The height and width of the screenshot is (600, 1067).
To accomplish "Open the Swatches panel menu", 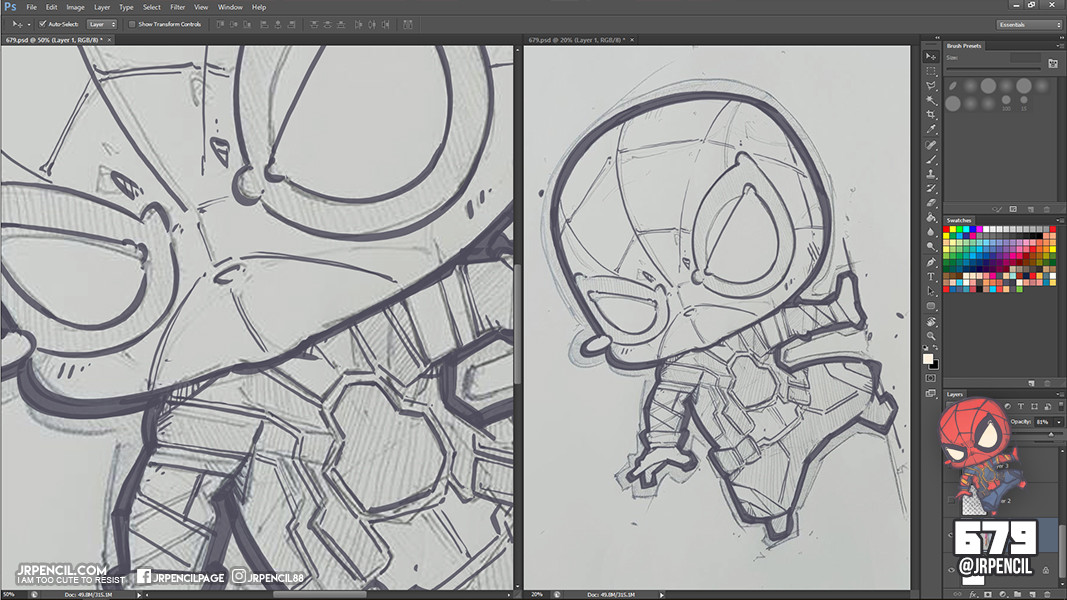I will [x=1059, y=220].
